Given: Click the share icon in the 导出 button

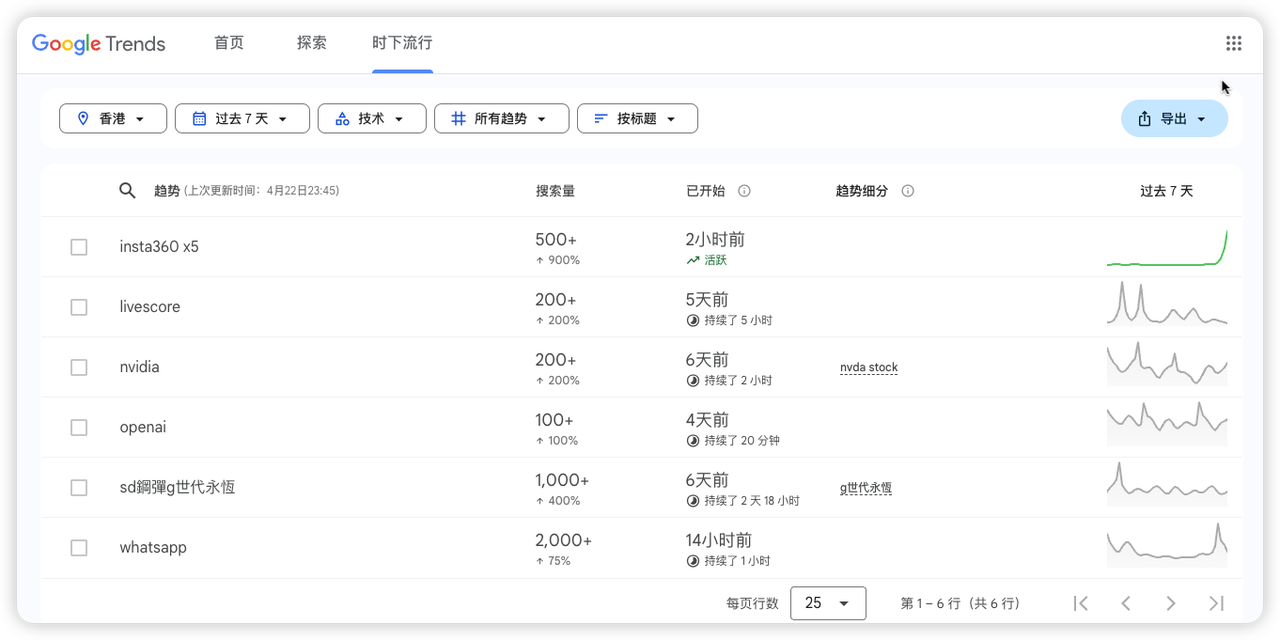Looking at the screenshot, I should pos(1144,119).
